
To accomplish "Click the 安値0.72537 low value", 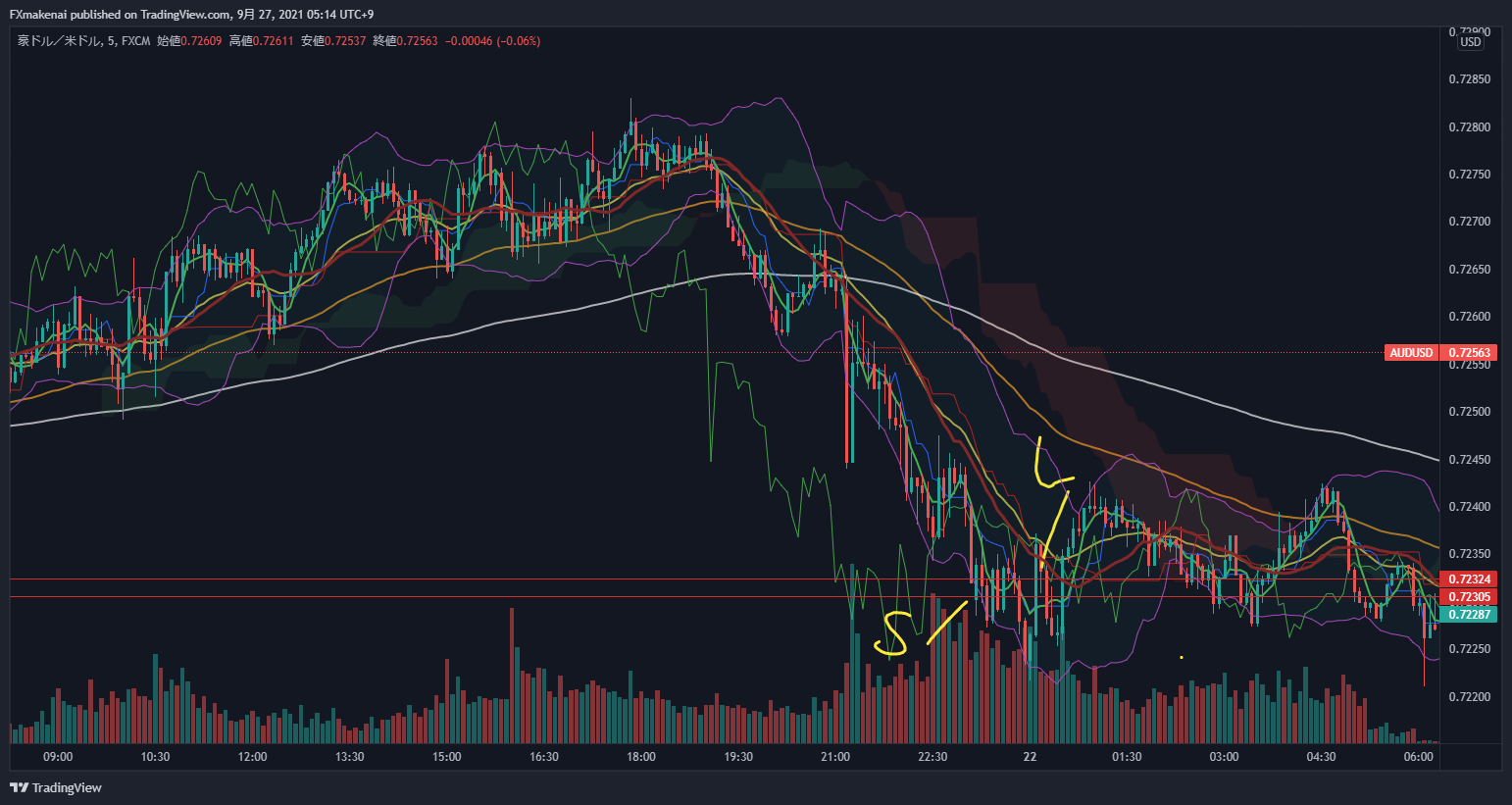I will pyautogui.click(x=333, y=41).
